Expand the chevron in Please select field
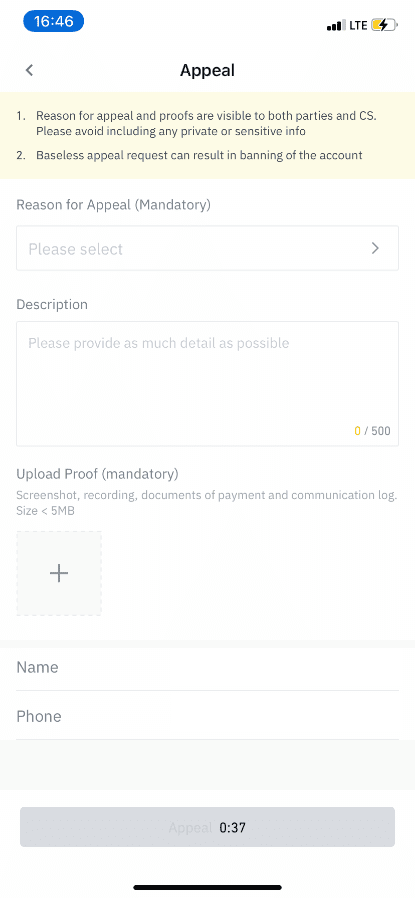This screenshot has height=898, width=415. click(x=375, y=248)
